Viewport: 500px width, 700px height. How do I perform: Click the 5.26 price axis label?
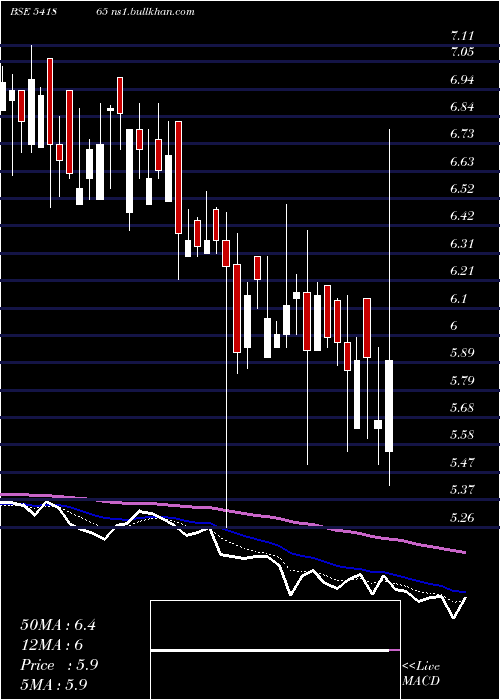pos(463,518)
